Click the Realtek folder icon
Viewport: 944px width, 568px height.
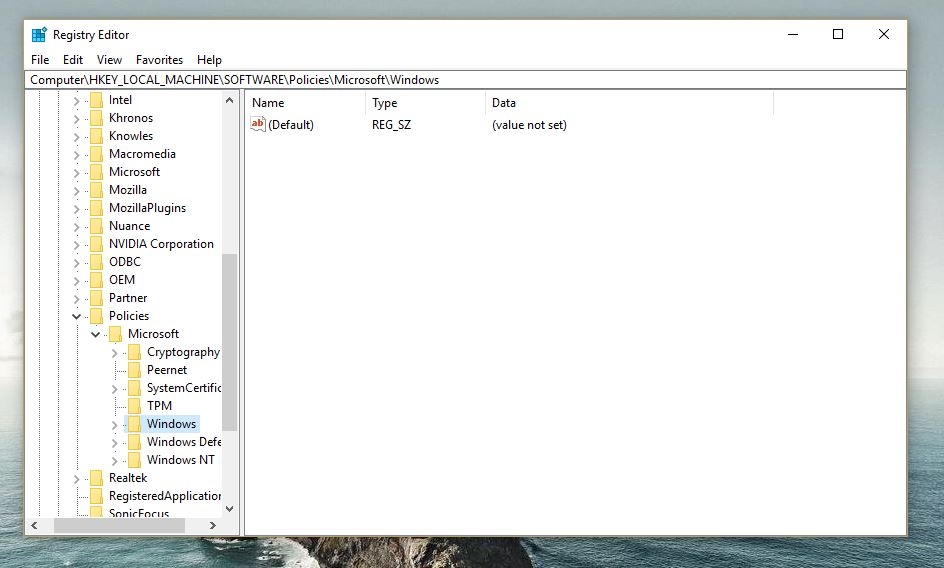coord(96,478)
